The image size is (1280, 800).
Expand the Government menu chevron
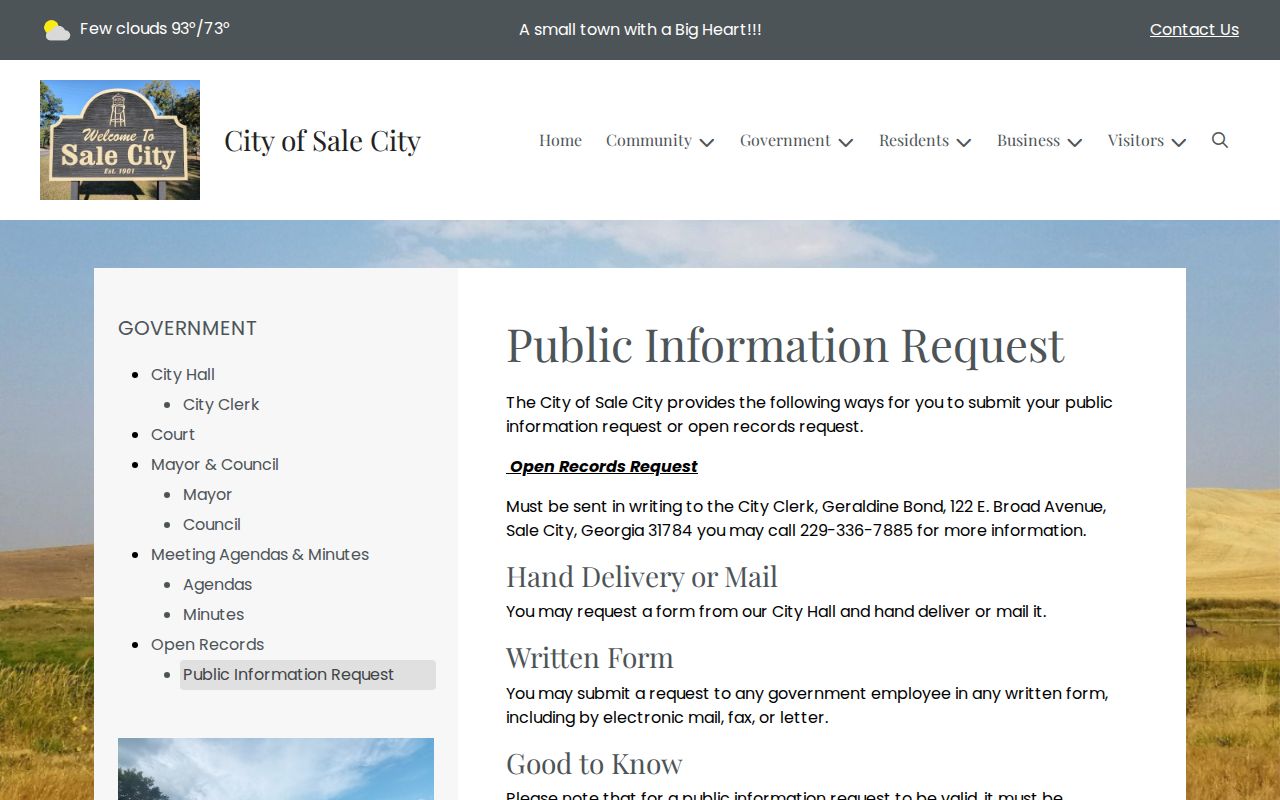[x=846, y=142]
